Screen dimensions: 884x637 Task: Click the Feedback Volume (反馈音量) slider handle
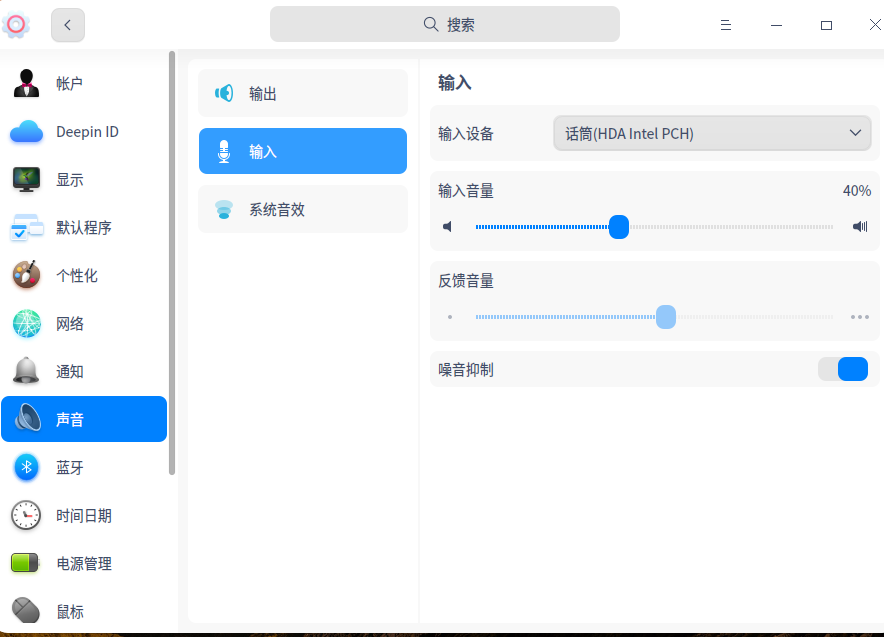pos(666,317)
